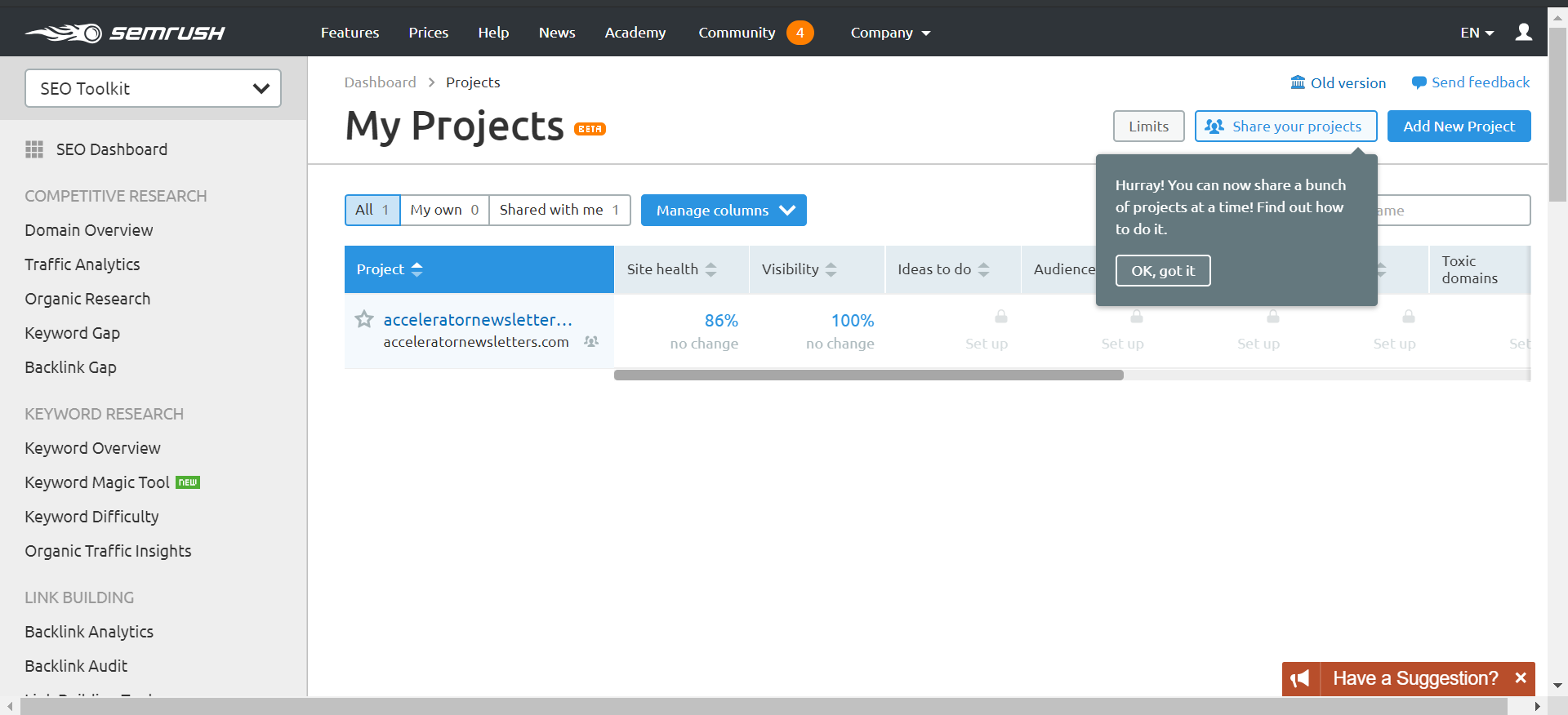This screenshot has width=1568, height=715.
Task: Click the page bottom horizontal scrollbar
Action: coord(764,706)
